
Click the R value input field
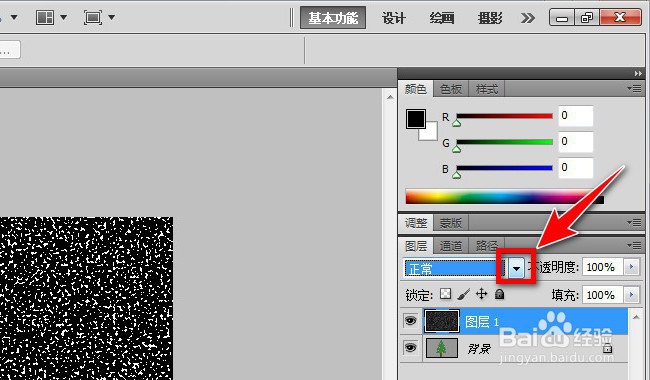575,116
